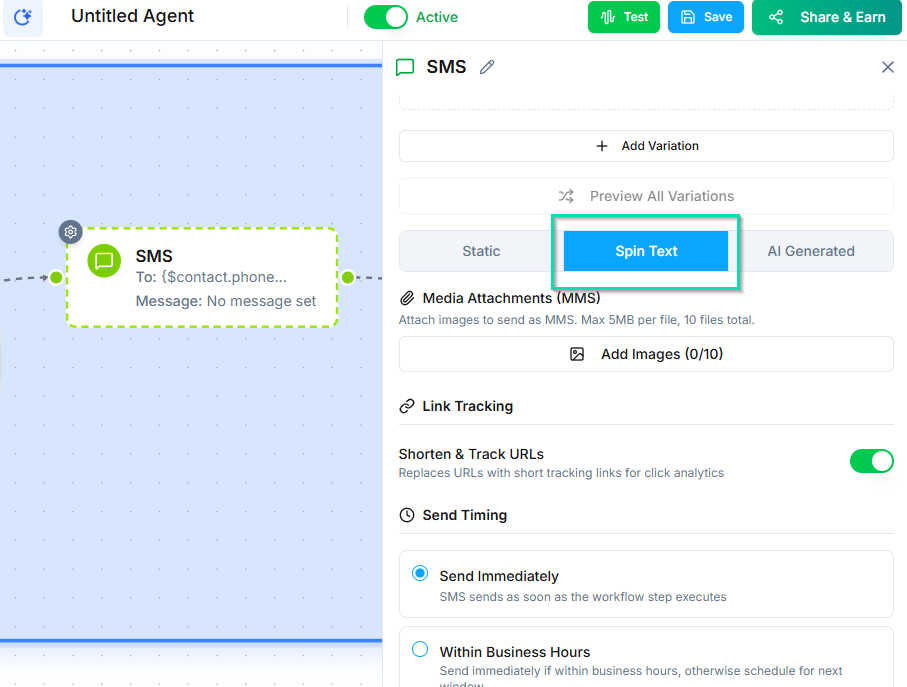Viewport: 907px width, 687px height.
Task: Click the green SMS chat bubble node icon
Action: pos(104,261)
